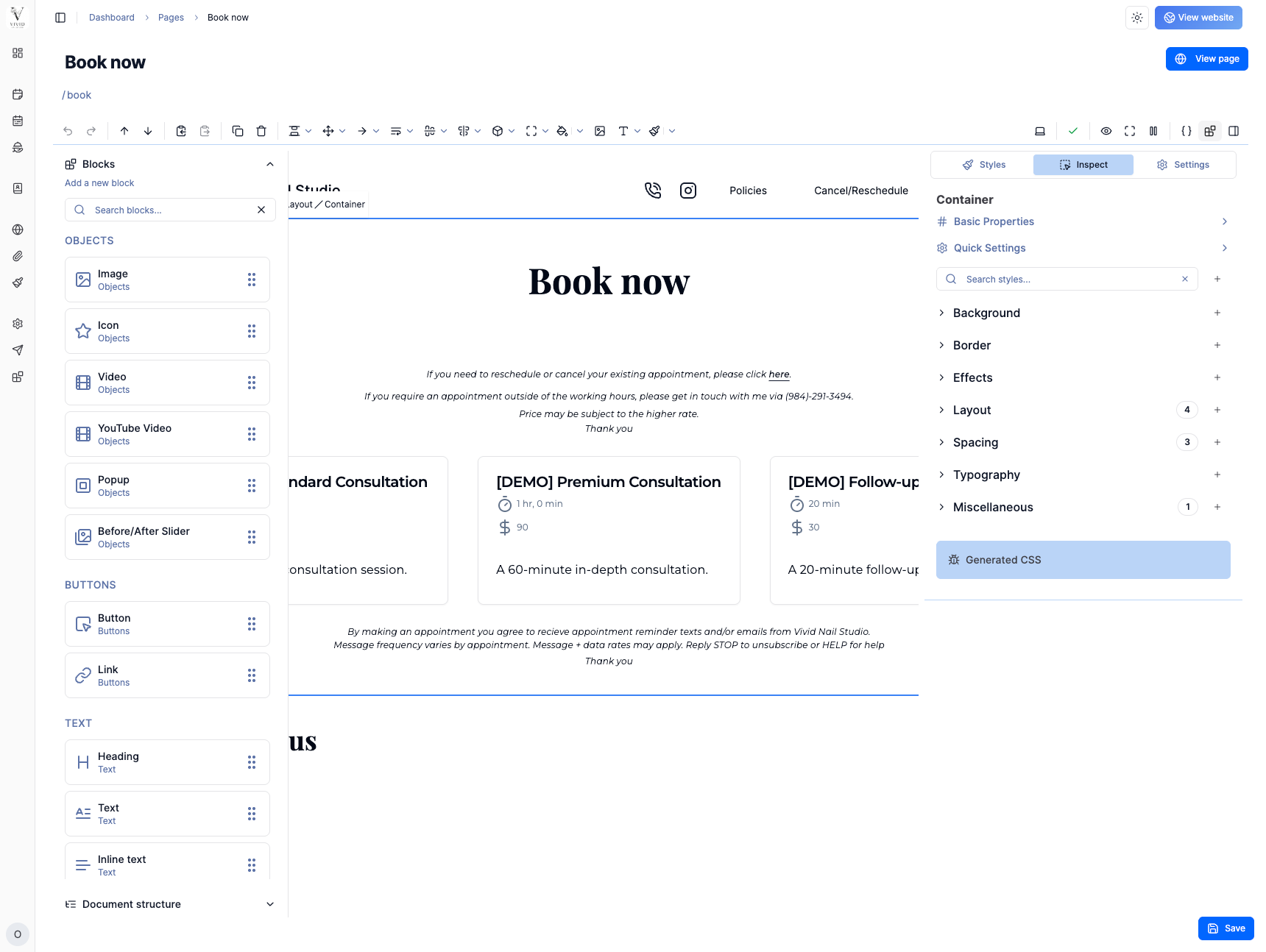Open the code view with curly braces icon

tap(1186, 131)
